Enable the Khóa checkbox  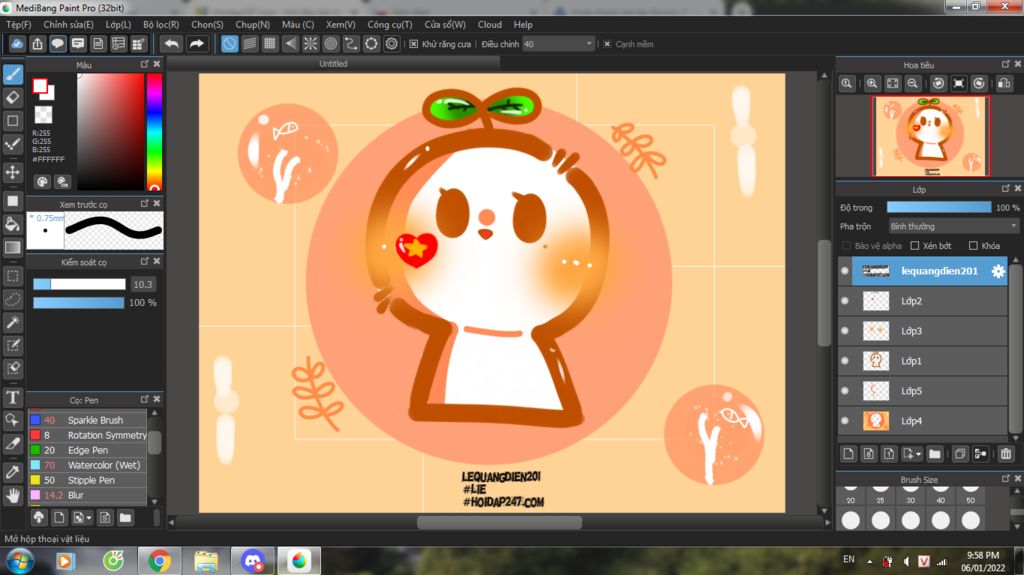tap(973, 246)
